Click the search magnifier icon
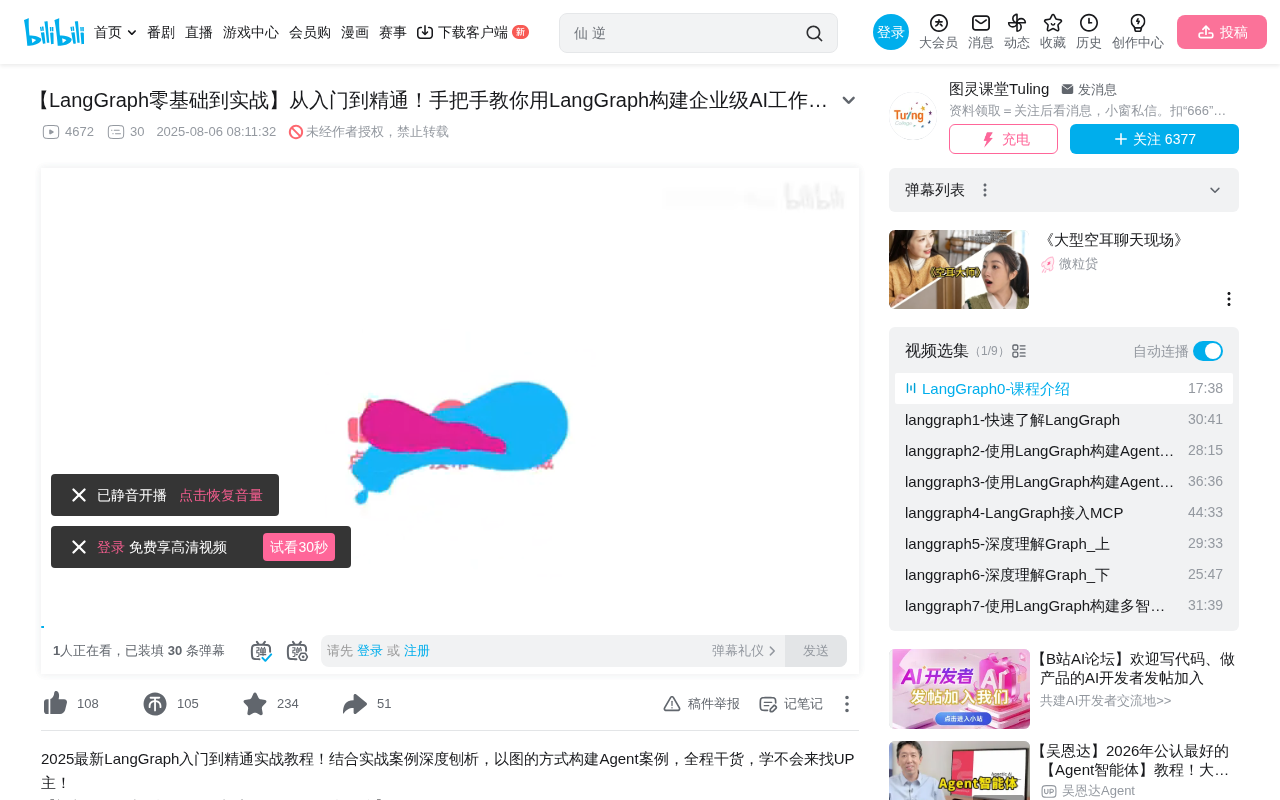 [x=814, y=33]
